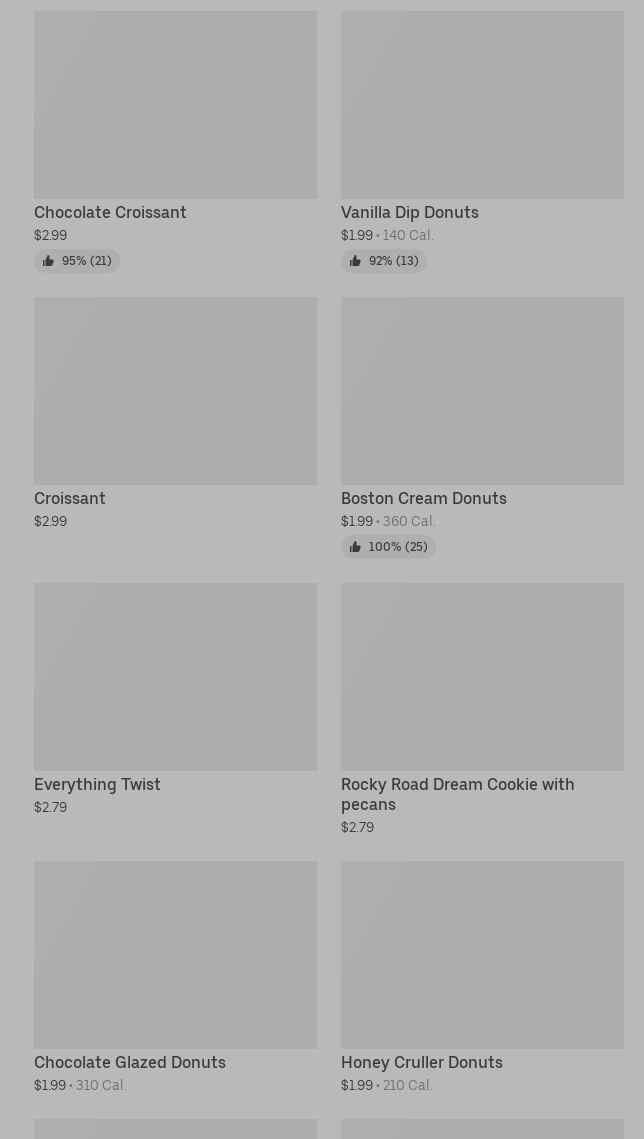Open the Chocolate Croissant item image

point(176,105)
